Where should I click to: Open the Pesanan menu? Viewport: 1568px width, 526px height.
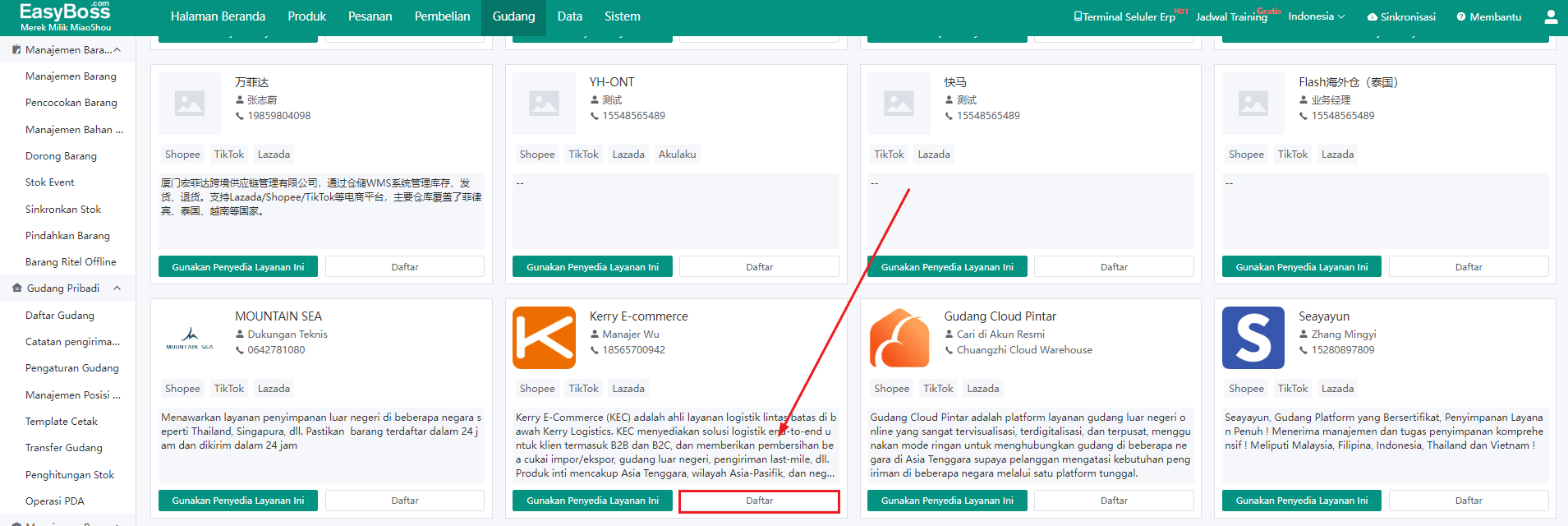[x=370, y=16]
